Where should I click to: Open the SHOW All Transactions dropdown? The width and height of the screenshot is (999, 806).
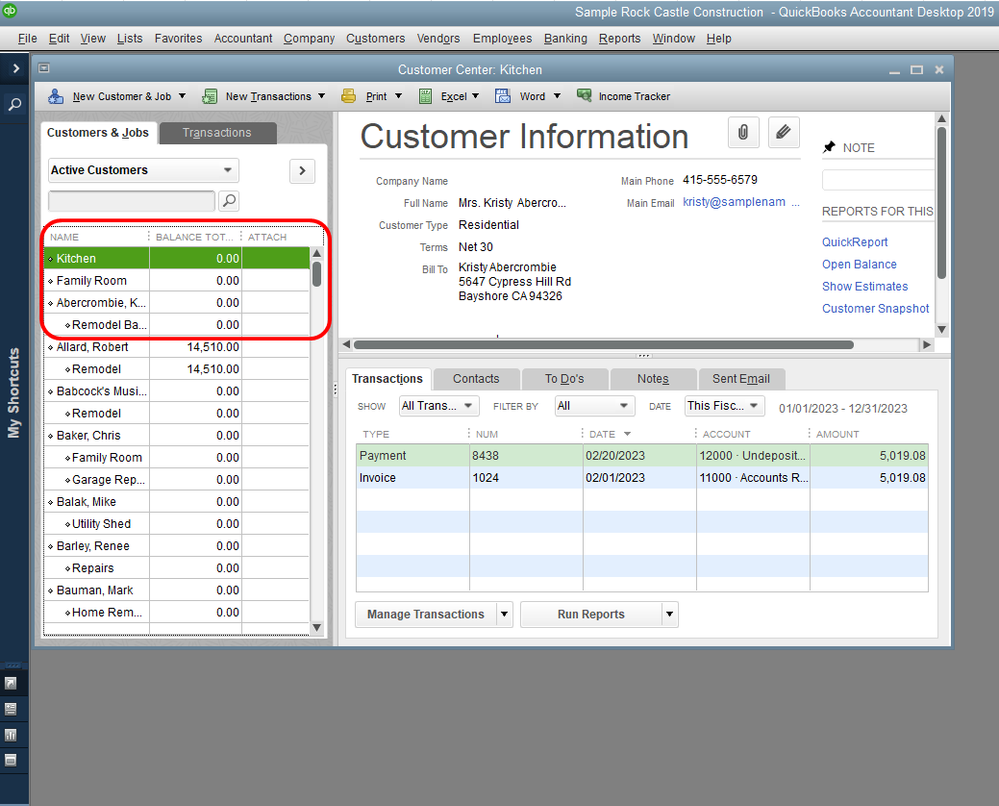pos(438,406)
